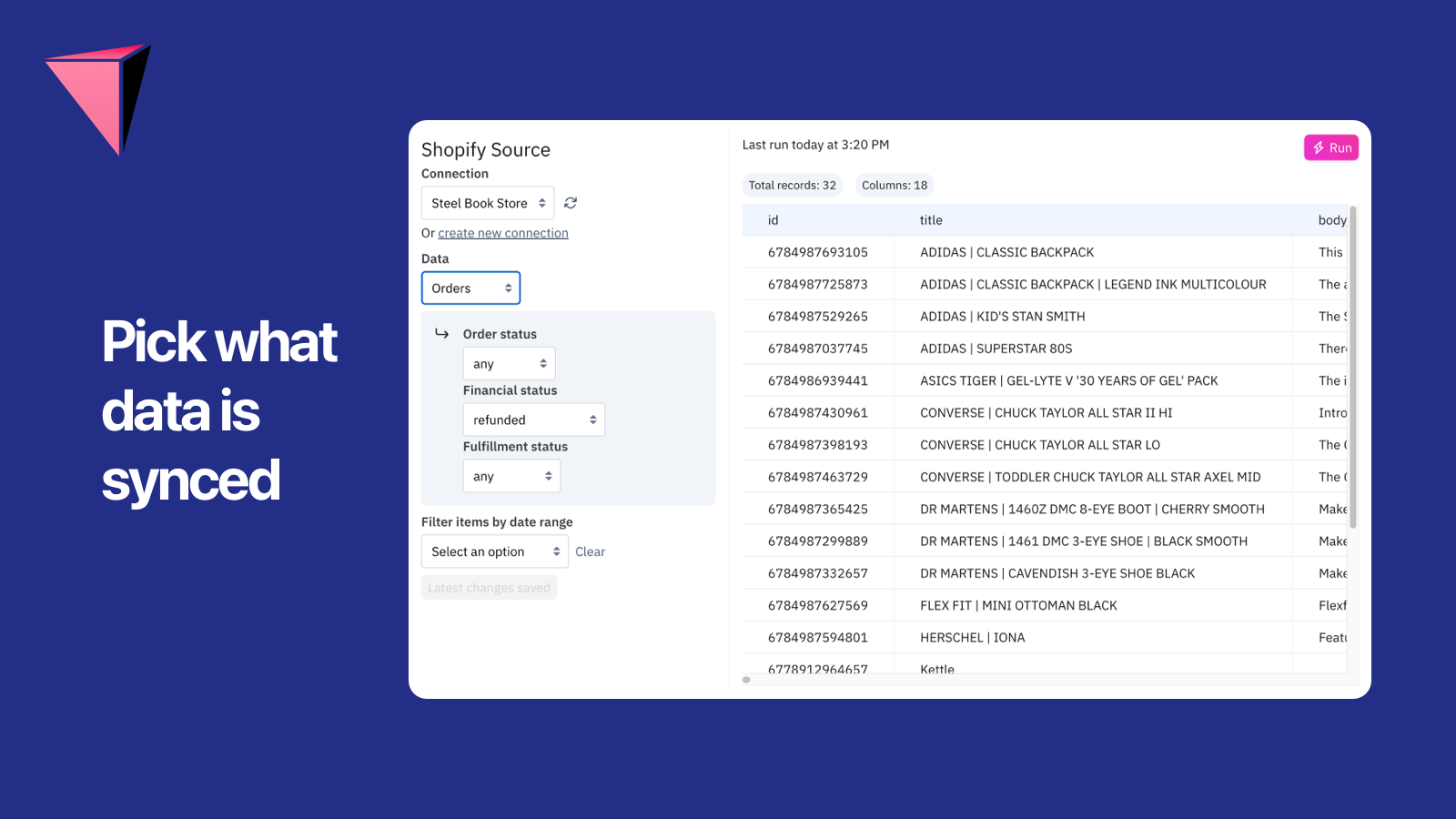Click title ASICS TIGER GEL-LYTE V pack
The image size is (1456, 819).
1069,380
